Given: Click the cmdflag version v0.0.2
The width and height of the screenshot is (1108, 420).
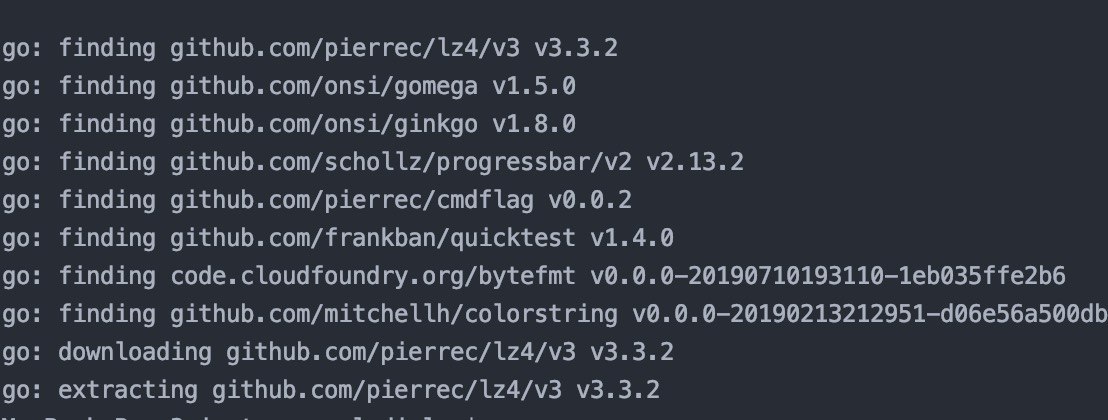Looking at the screenshot, I should (x=589, y=200).
